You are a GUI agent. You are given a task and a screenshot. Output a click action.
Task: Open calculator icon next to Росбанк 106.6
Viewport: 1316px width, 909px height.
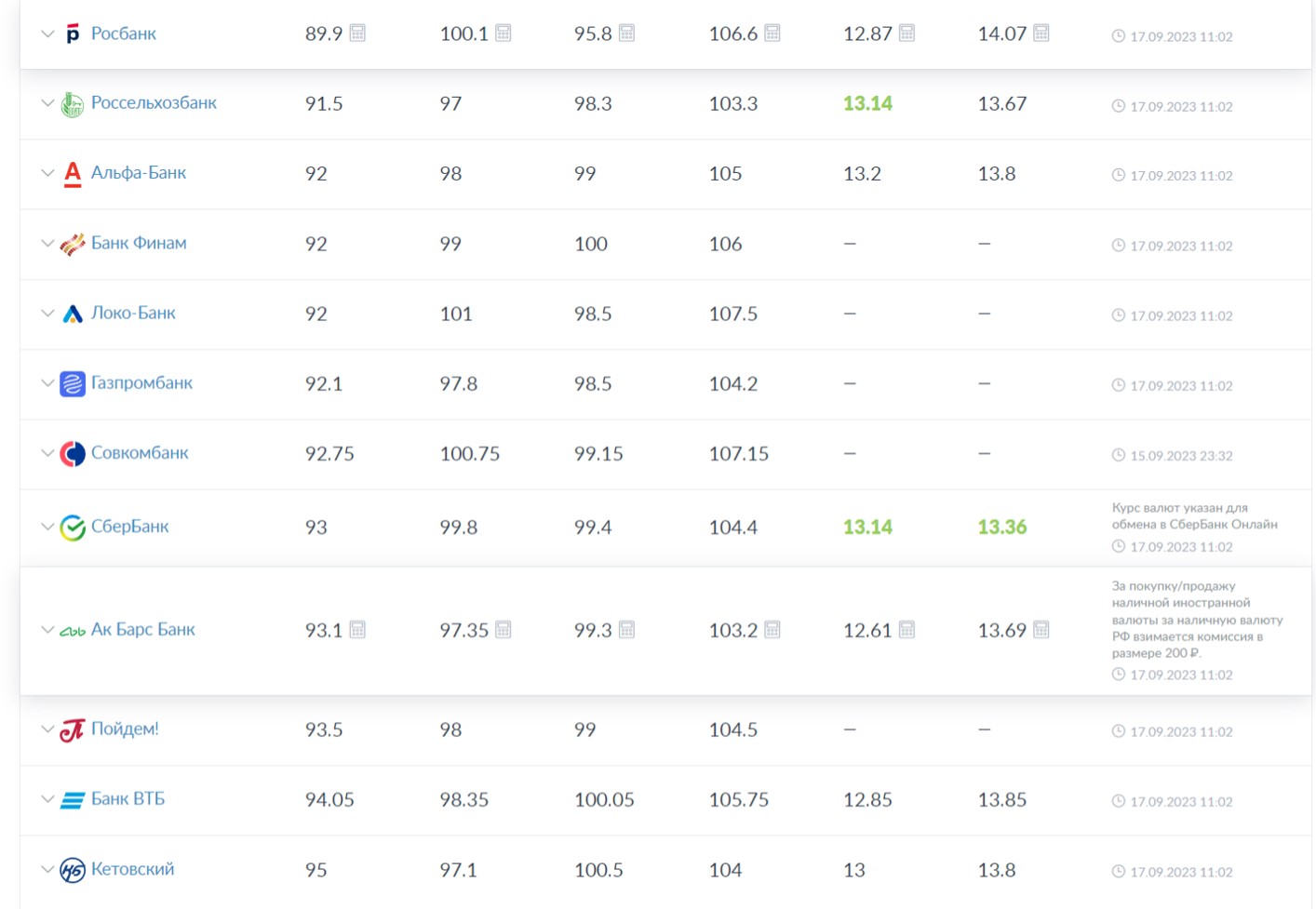772,33
